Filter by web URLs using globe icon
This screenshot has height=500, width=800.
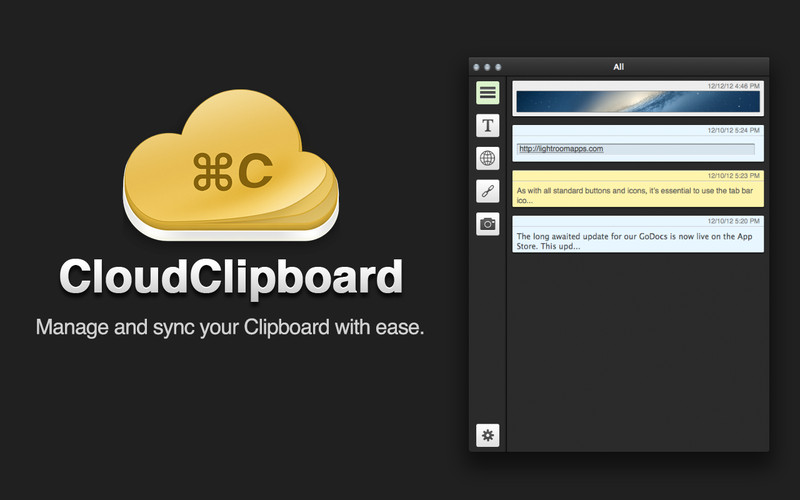coord(488,158)
